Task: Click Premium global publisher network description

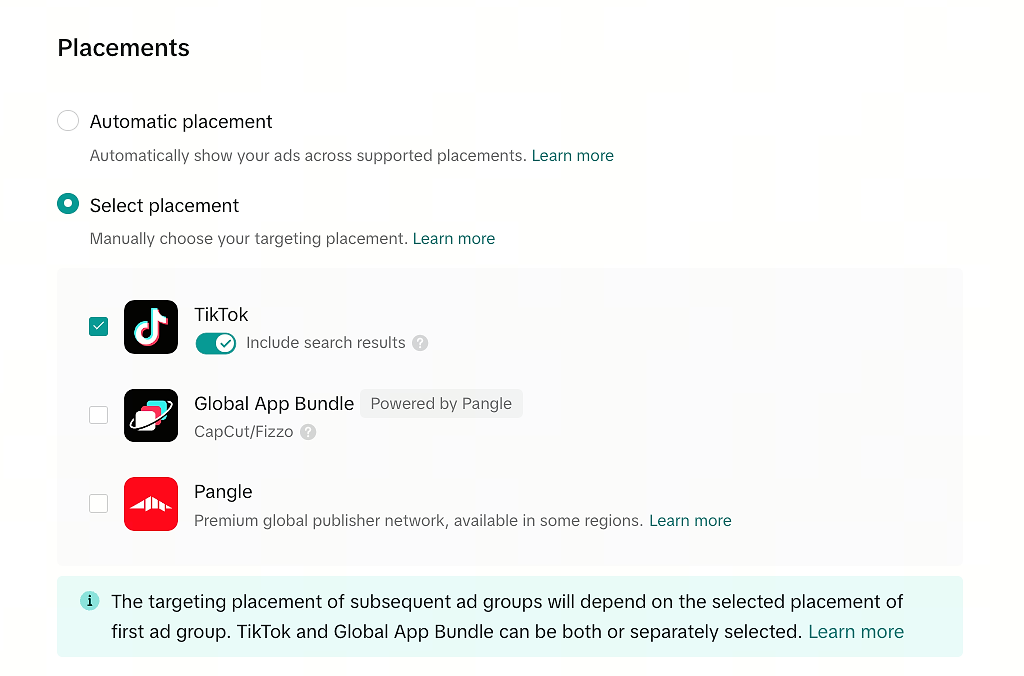Action: (x=419, y=521)
